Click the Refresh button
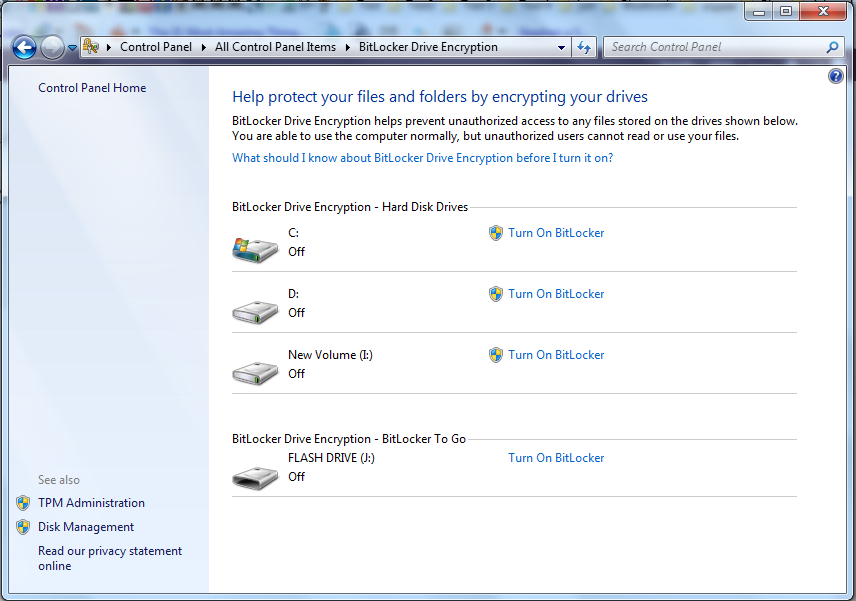The width and height of the screenshot is (856, 601). (584, 47)
